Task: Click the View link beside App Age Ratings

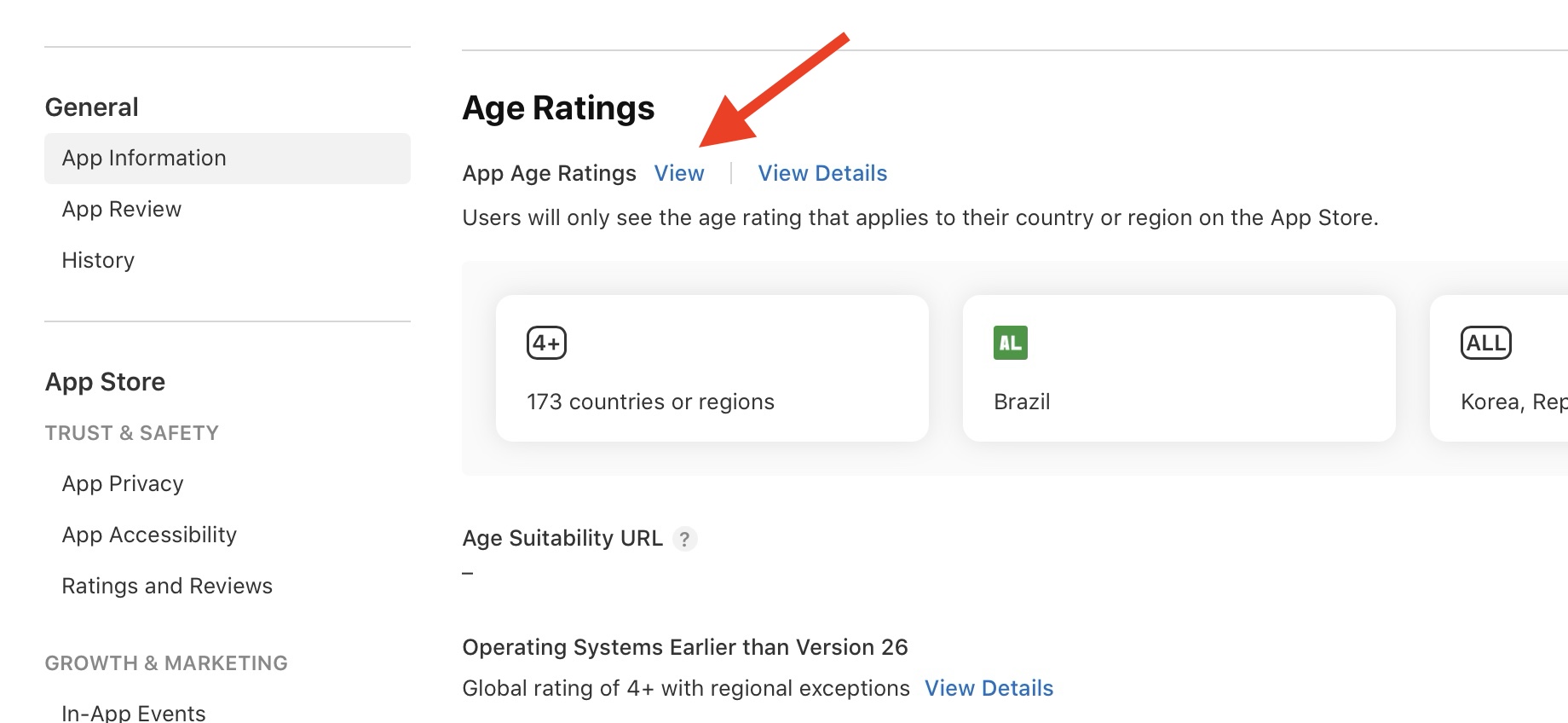Action: (679, 174)
